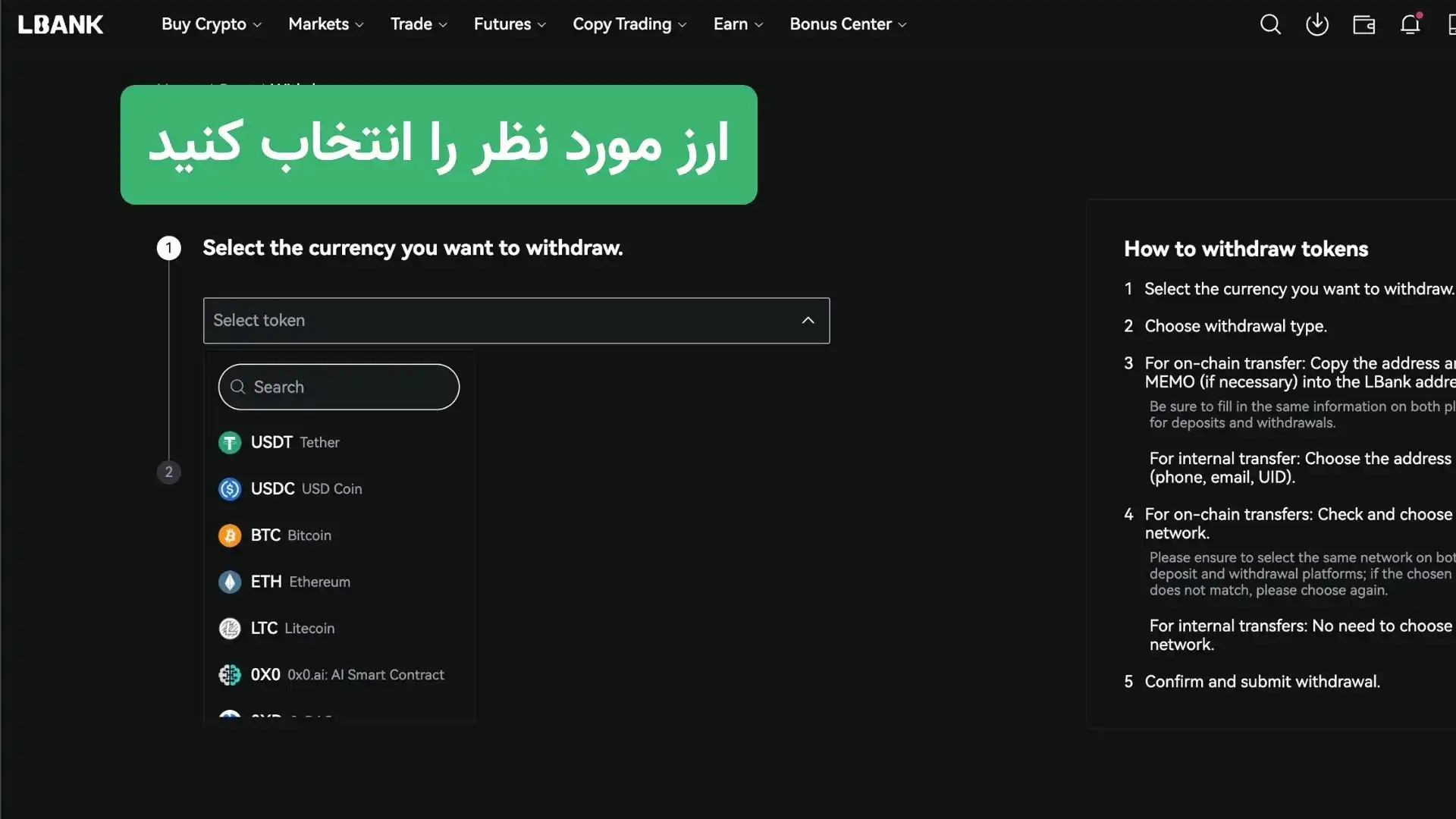Choose LTC Litecoin token
1456x819 pixels.
[x=292, y=628]
